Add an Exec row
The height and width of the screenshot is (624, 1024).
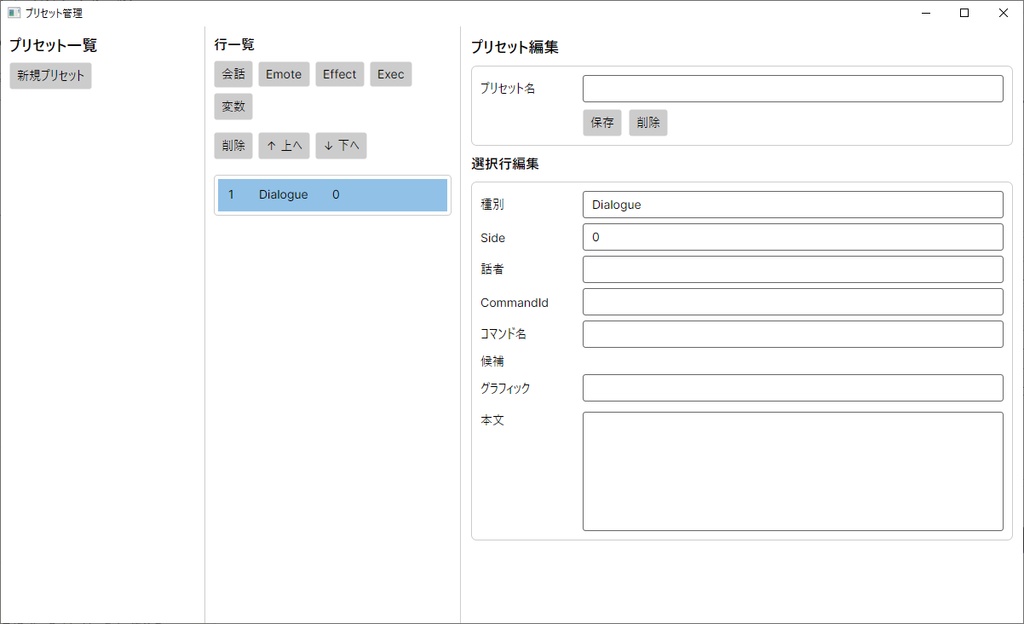[390, 73]
